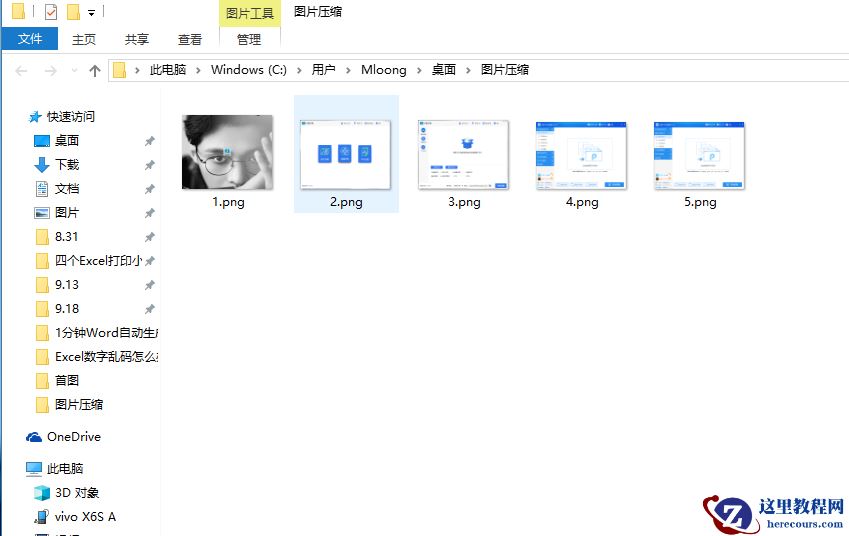
Task: Open 文档 in quick access
Action: click(67, 188)
